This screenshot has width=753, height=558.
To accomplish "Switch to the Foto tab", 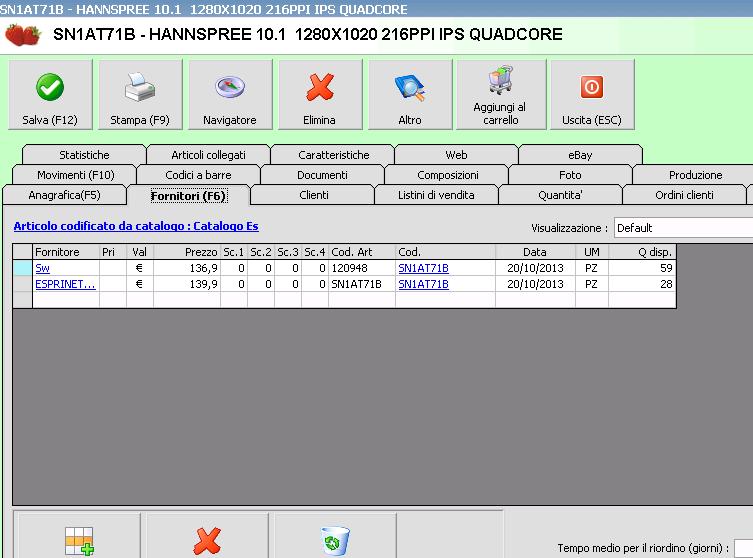I will point(570,175).
